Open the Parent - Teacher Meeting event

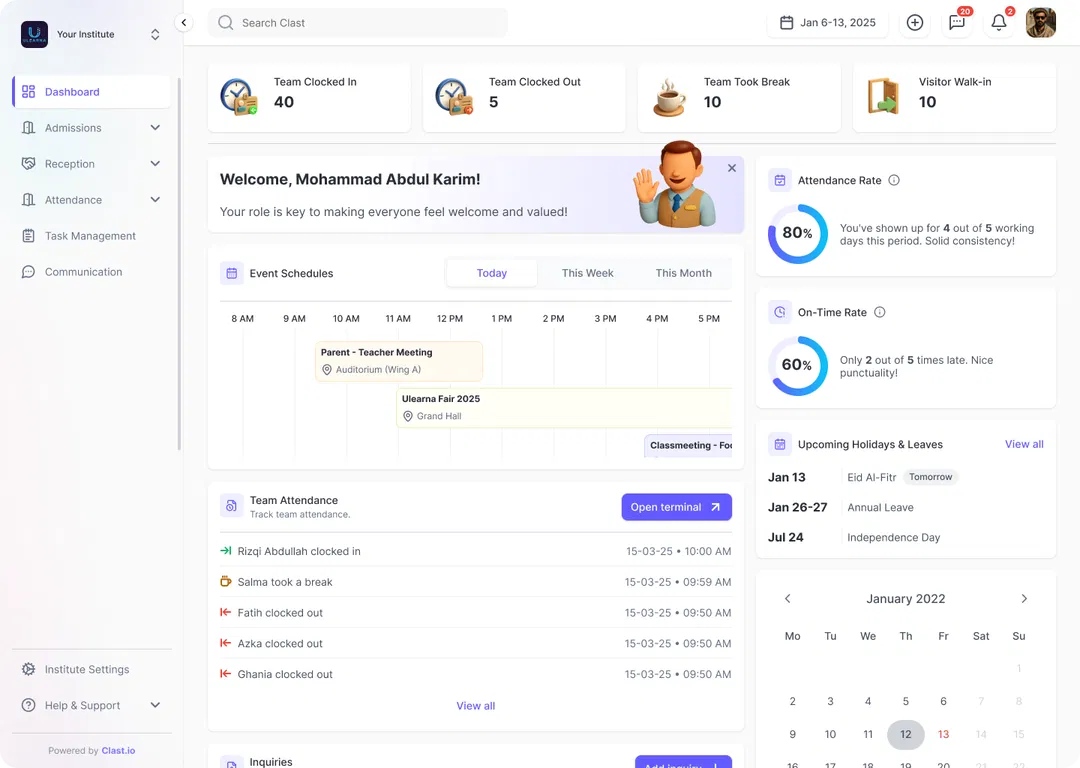tap(399, 361)
